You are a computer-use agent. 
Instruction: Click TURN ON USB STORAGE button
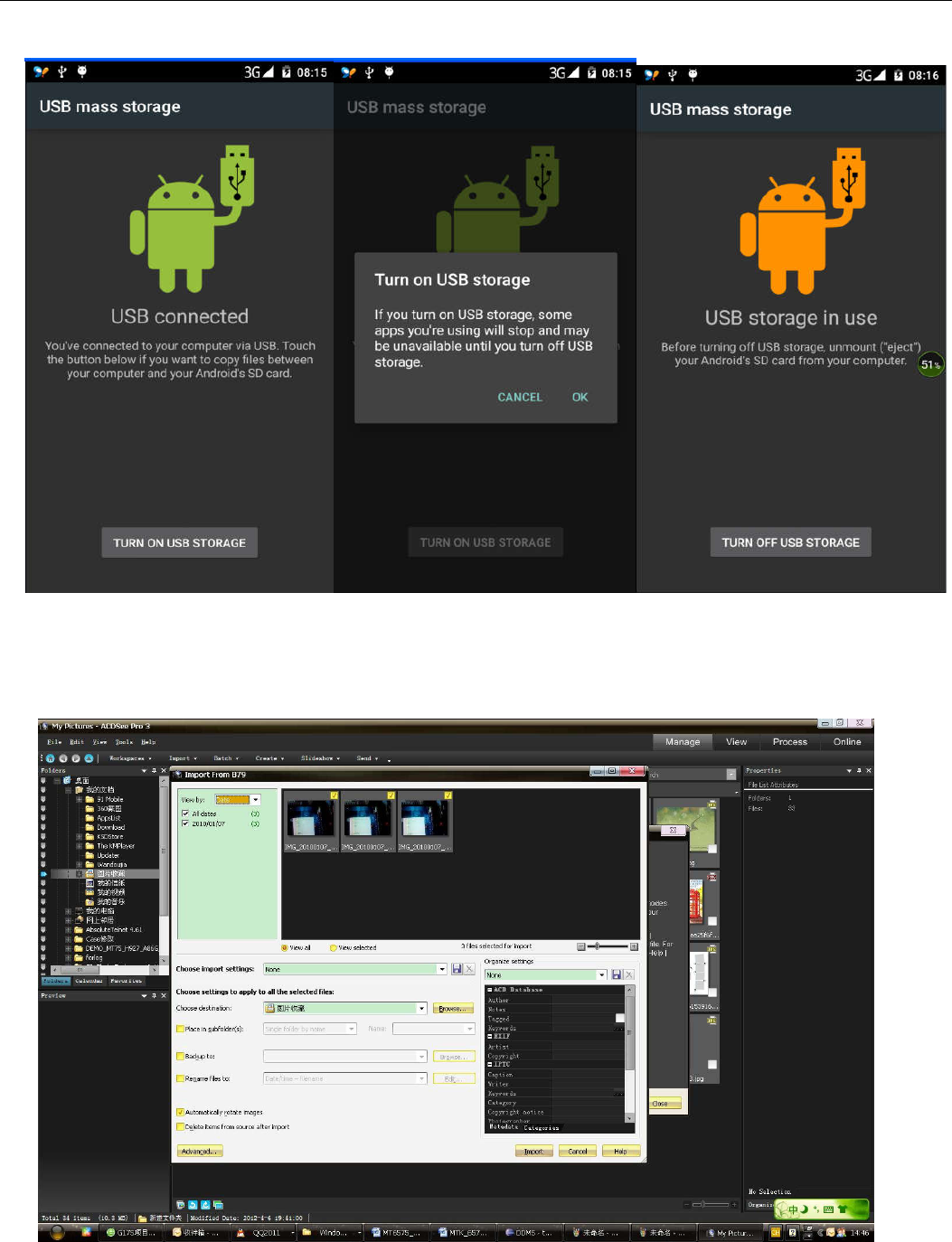point(179,542)
